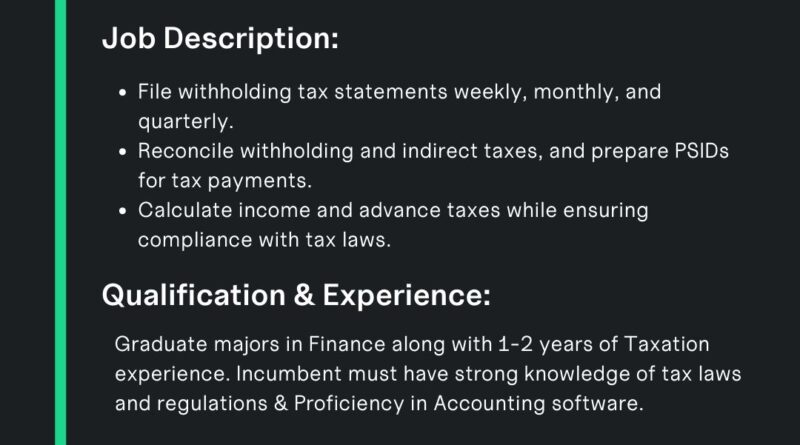Click the bullet dot before "Calculate income"
Screen dimensions: 800x445
(x=122, y=211)
